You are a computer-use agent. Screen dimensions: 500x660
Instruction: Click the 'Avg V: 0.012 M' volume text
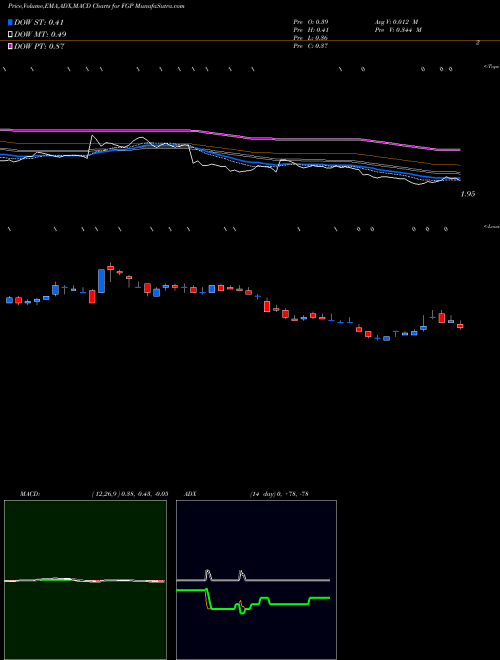pyautogui.click(x=396, y=21)
